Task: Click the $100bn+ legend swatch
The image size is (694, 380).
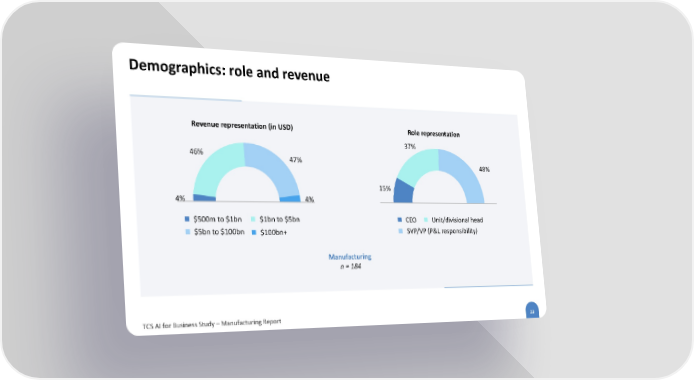Action: point(254,232)
